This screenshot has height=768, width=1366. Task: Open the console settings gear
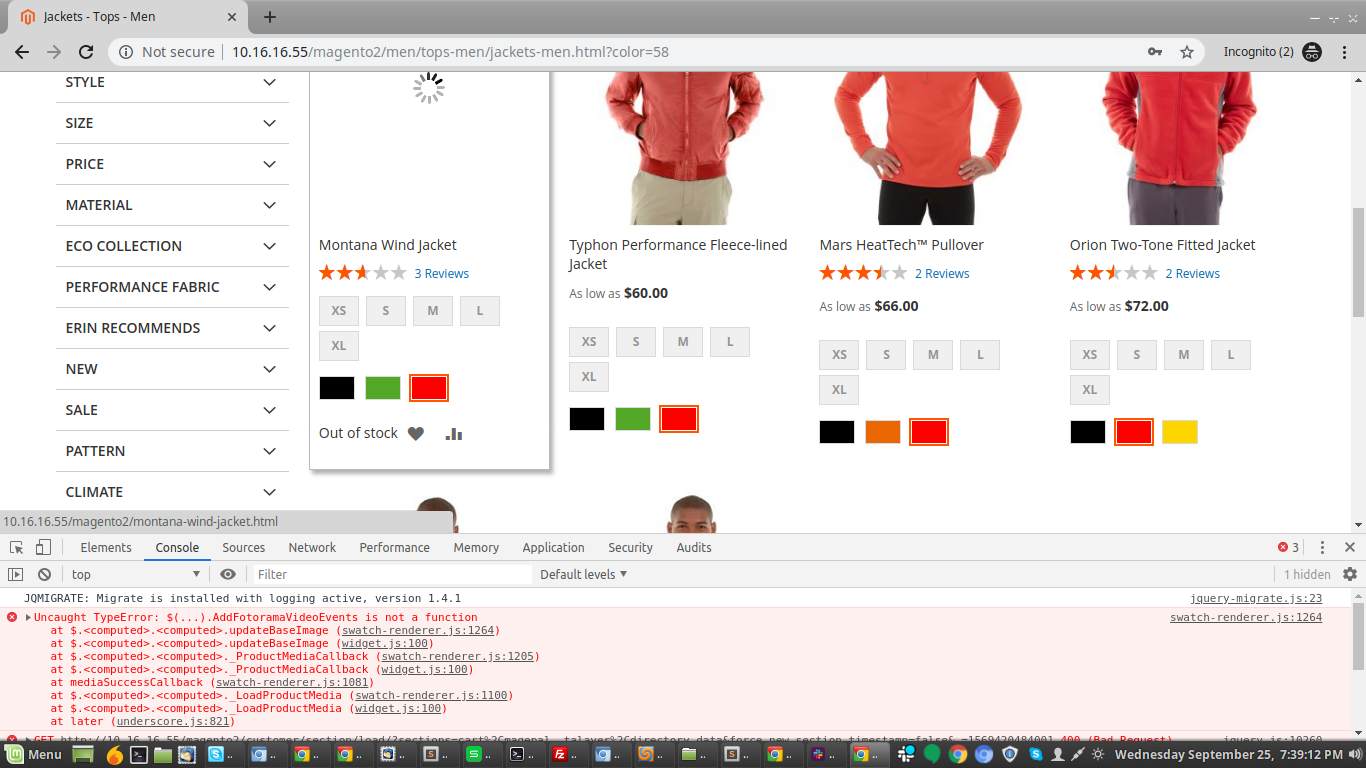tap(1350, 574)
